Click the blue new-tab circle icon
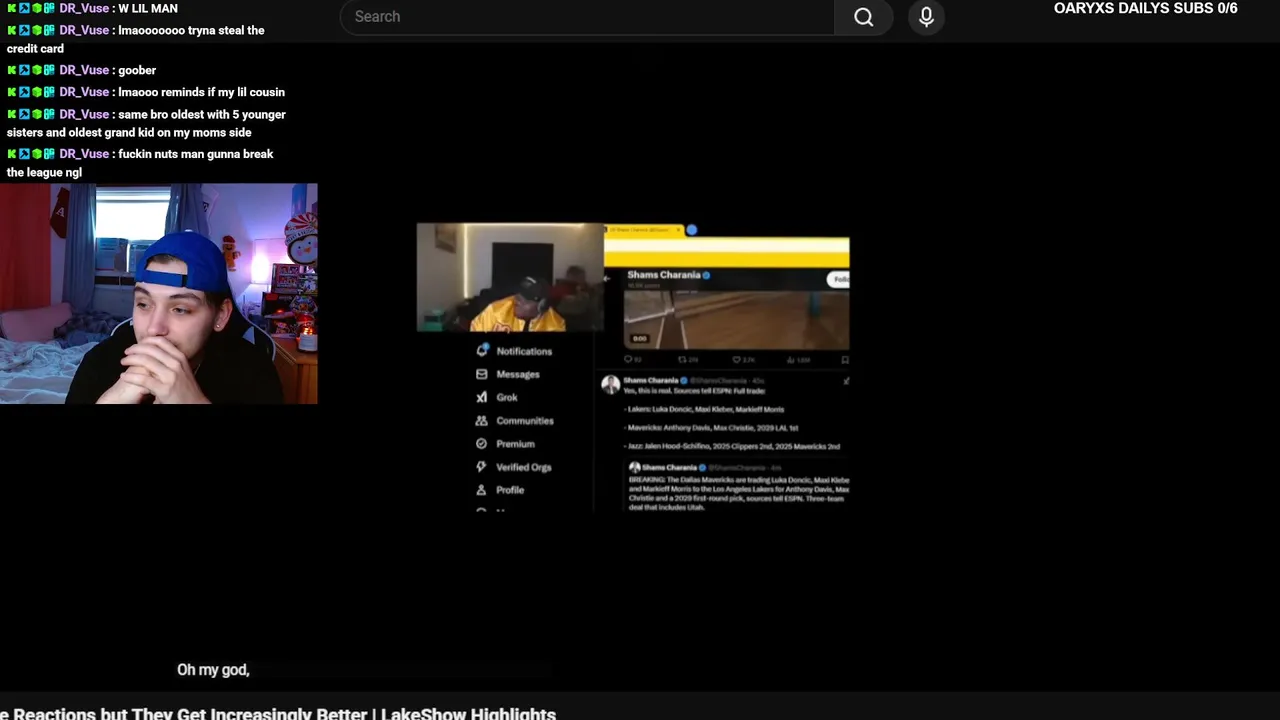The width and height of the screenshot is (1280, 720). [691, 230]
